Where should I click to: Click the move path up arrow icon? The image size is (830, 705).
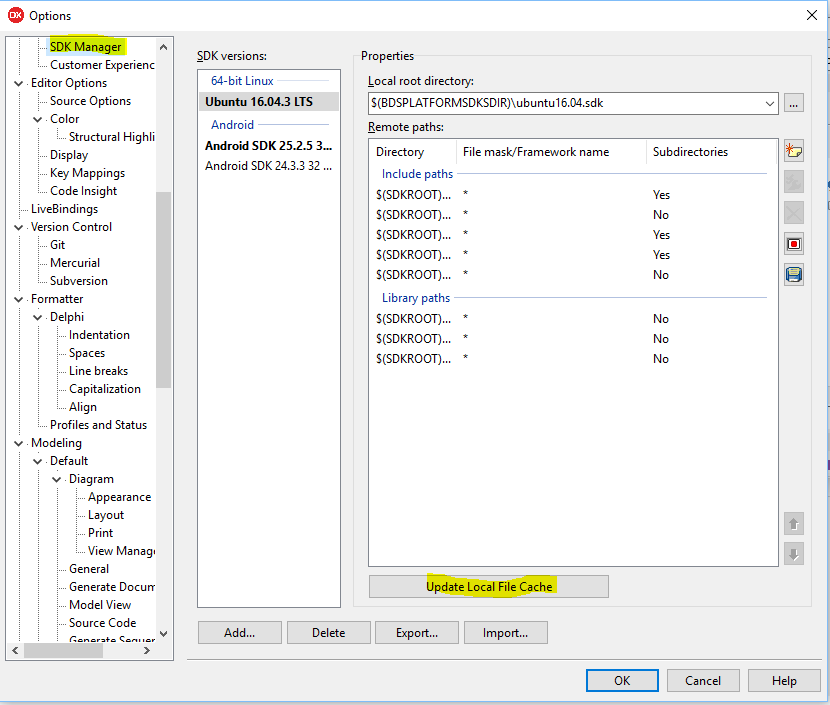(x=793, y=524)
